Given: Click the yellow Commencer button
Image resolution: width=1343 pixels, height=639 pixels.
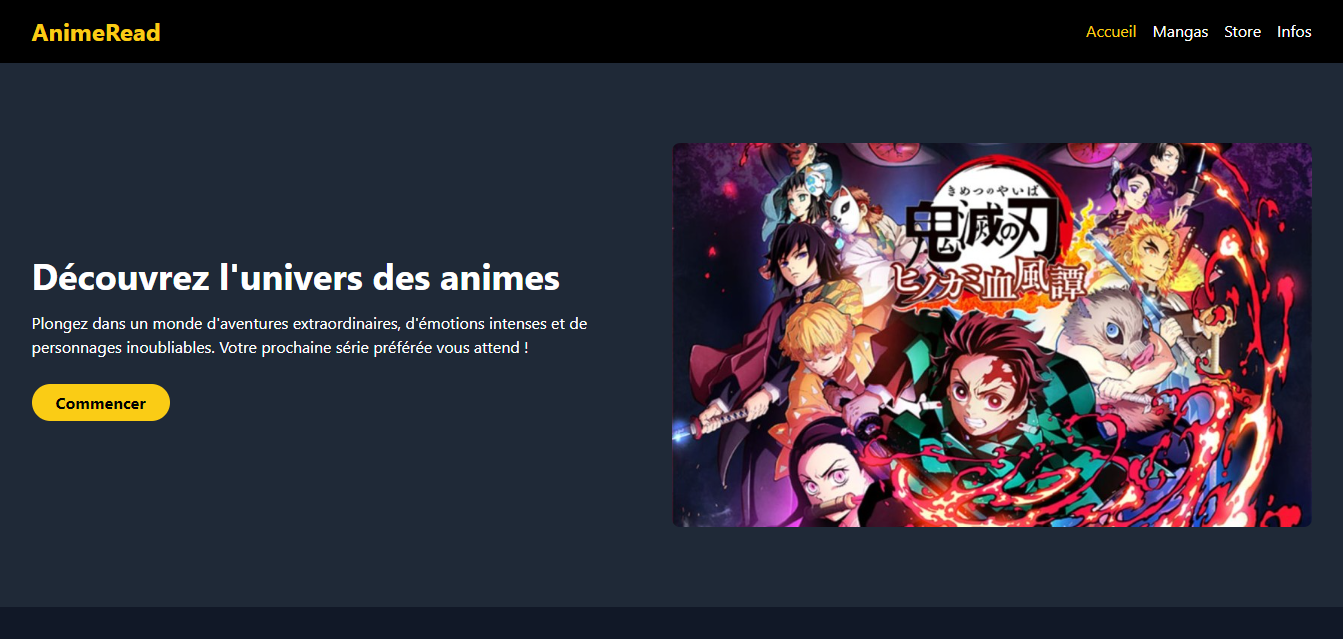Looking at the screenshot, I should [101, 403].
